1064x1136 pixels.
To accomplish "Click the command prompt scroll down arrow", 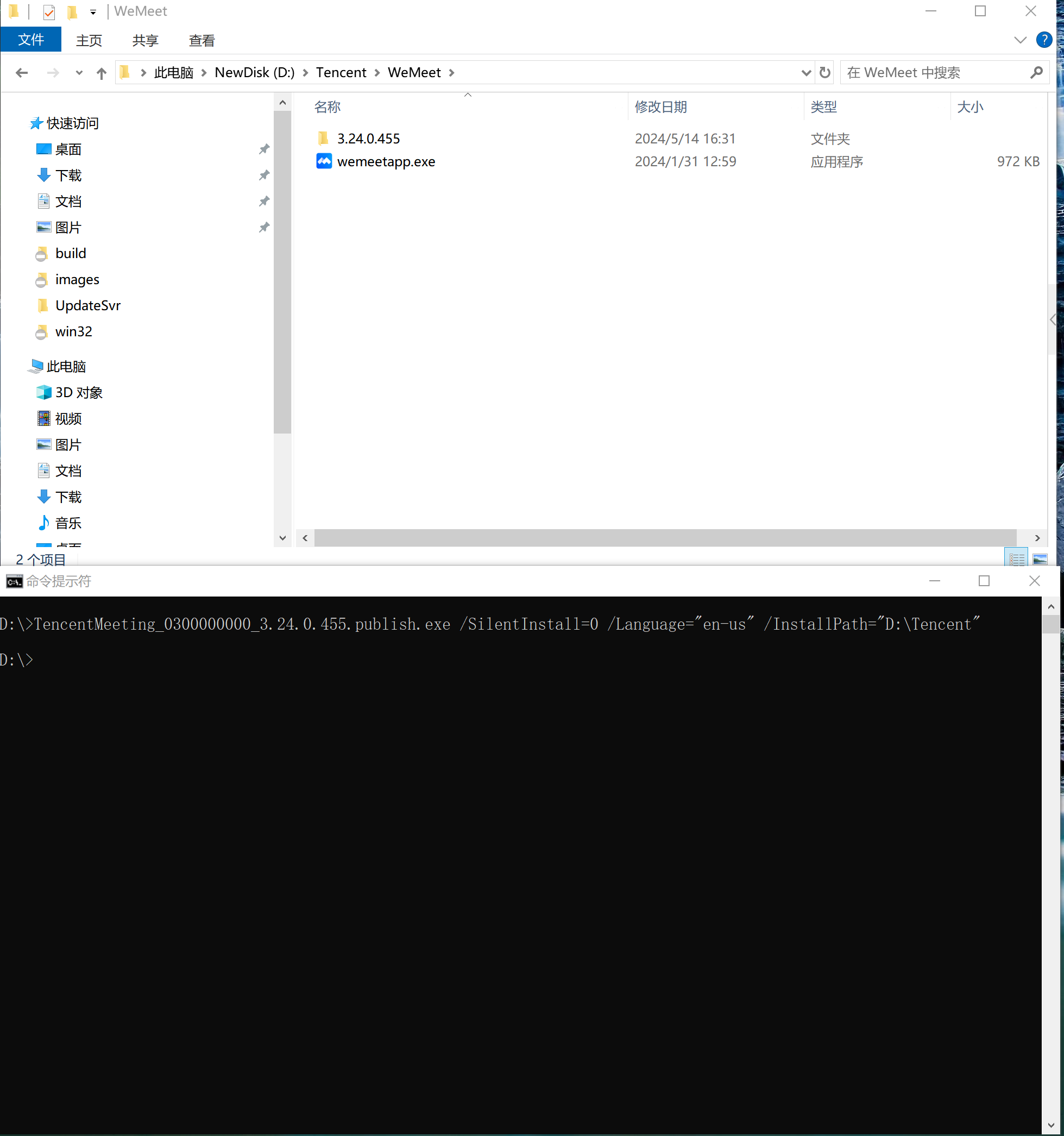I will (x=1052, y=1126).
